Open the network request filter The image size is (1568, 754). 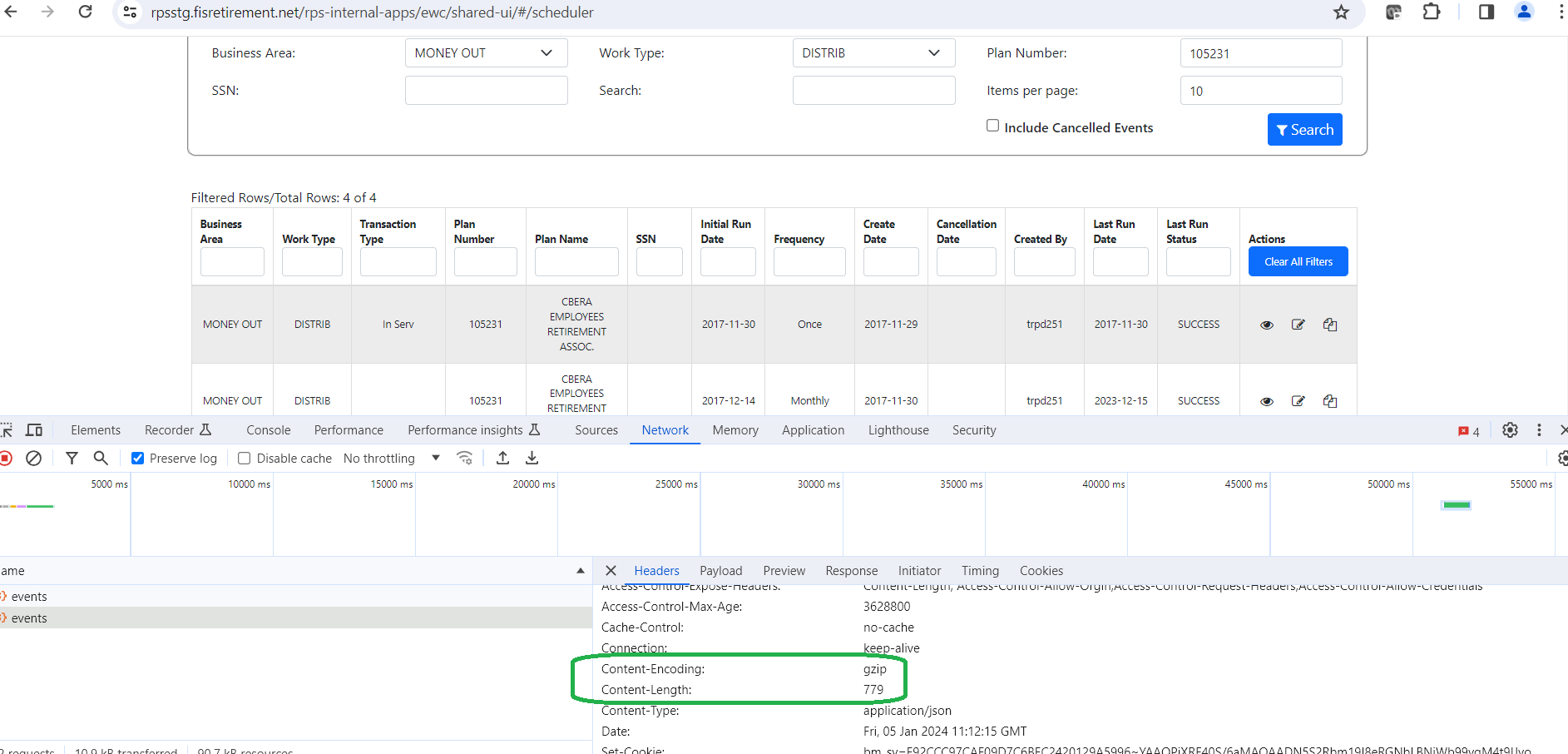tap(72, 458)
